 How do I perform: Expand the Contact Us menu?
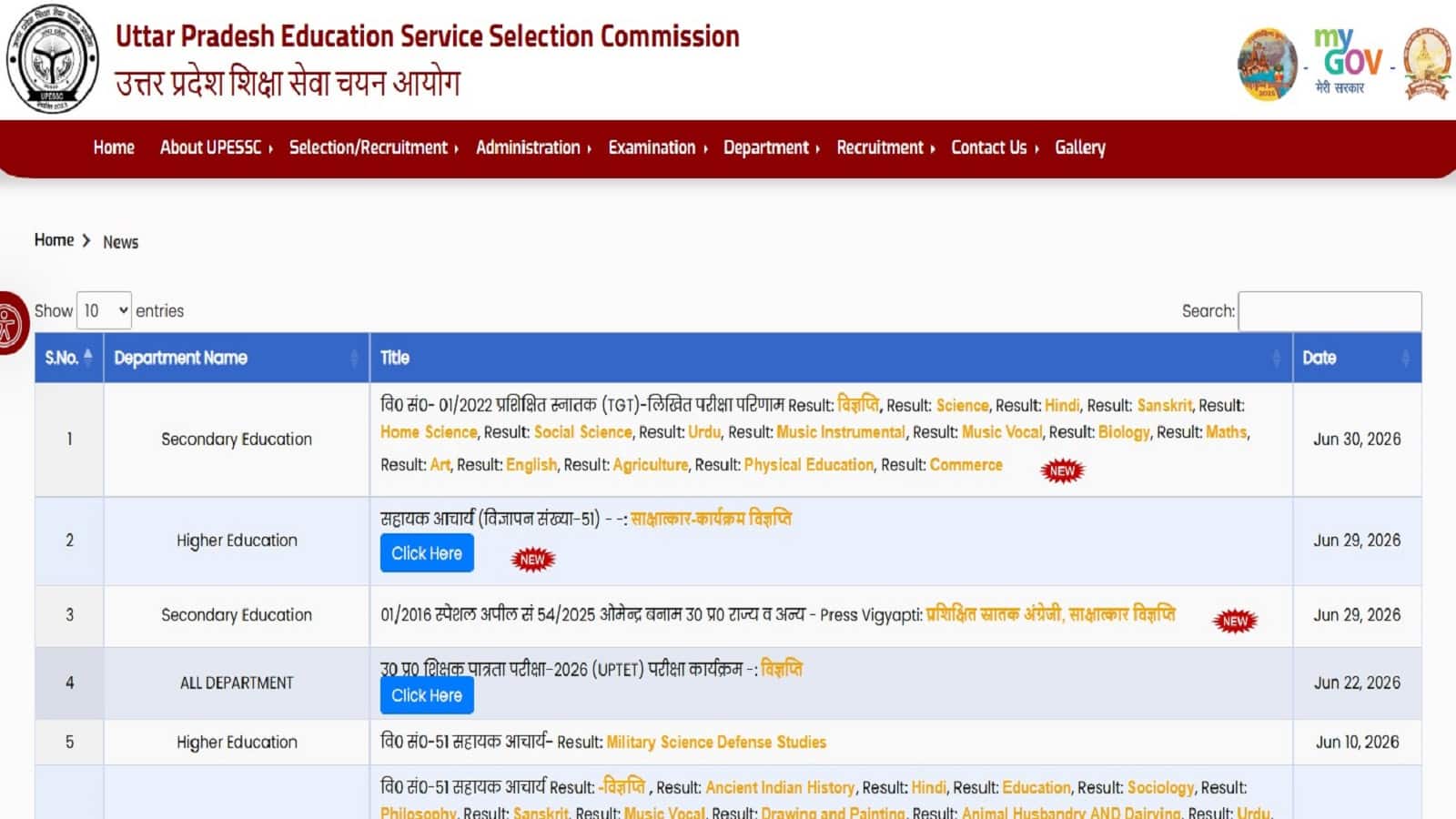pyautogui.click(x=995, y=147)
